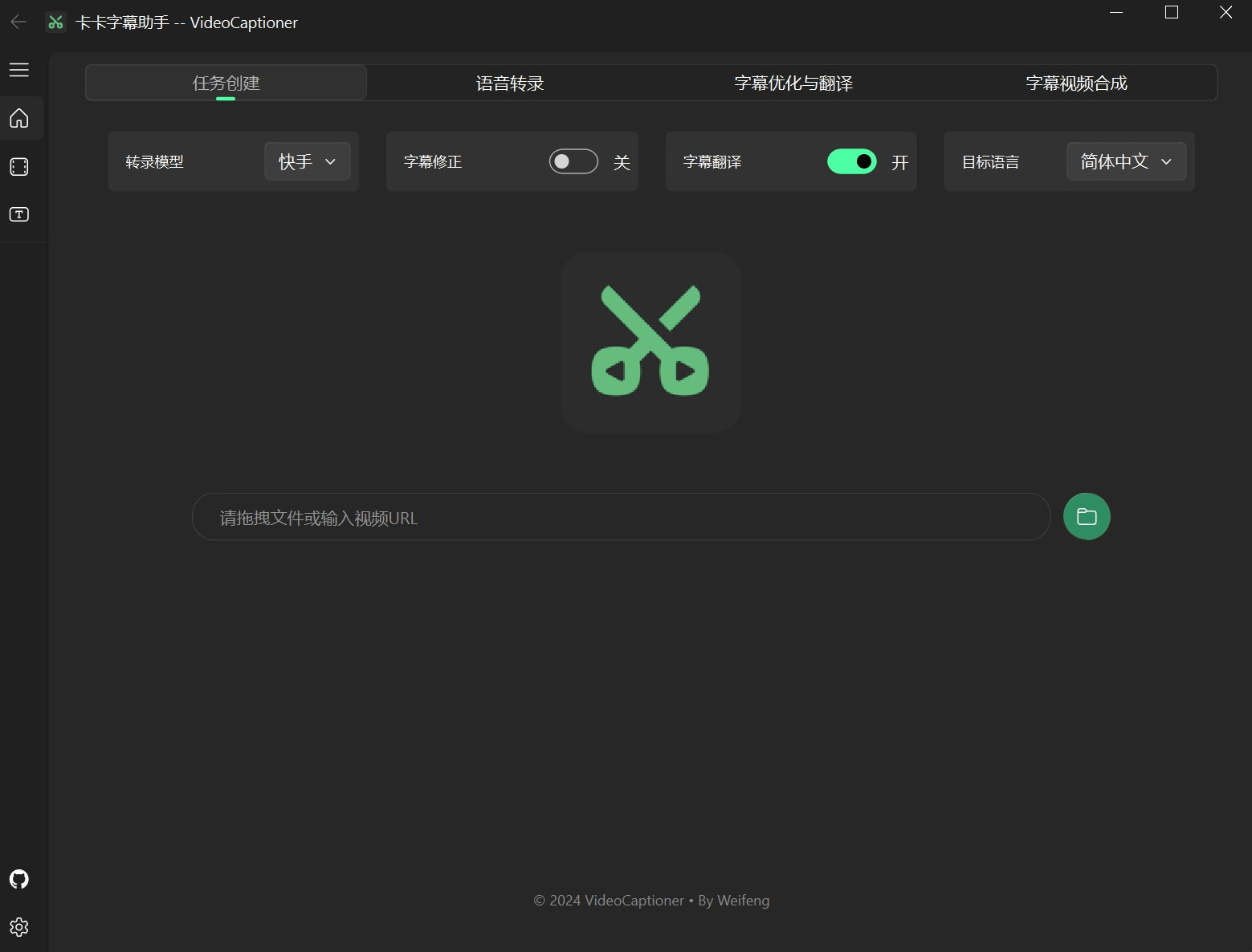The image size is (1252, 952).
Task: Open the video batch tool in the sidebar
Action: click(x=18, y=166)
